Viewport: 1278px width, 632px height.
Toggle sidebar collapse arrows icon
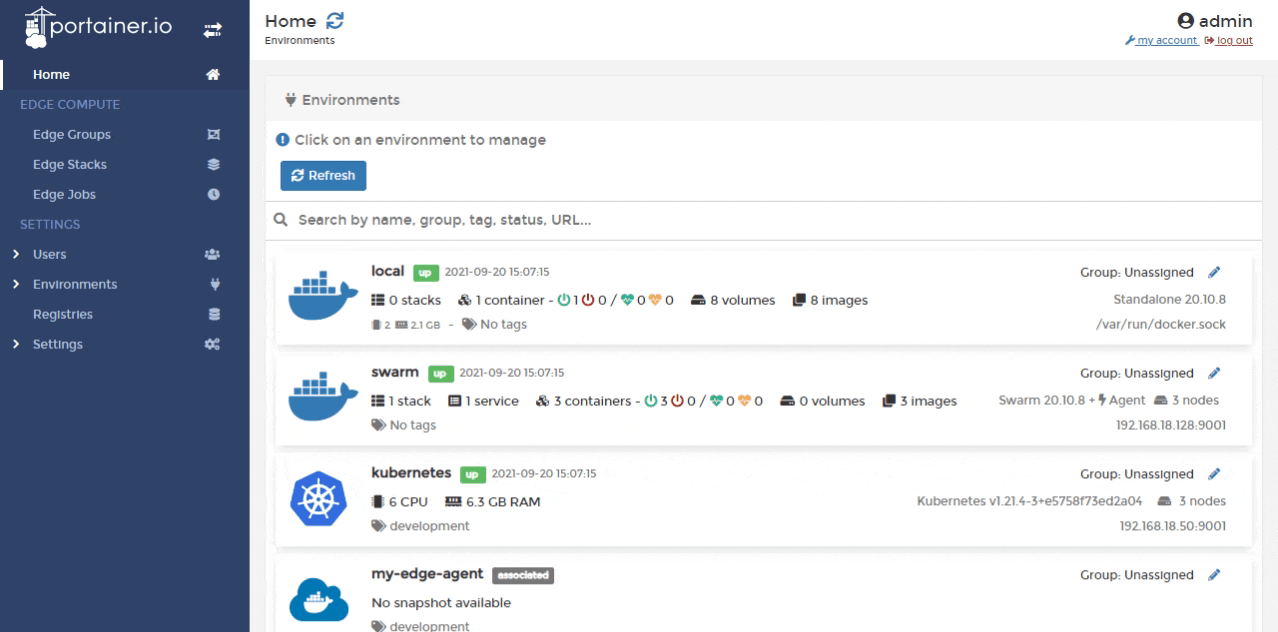tap(212, 30)
